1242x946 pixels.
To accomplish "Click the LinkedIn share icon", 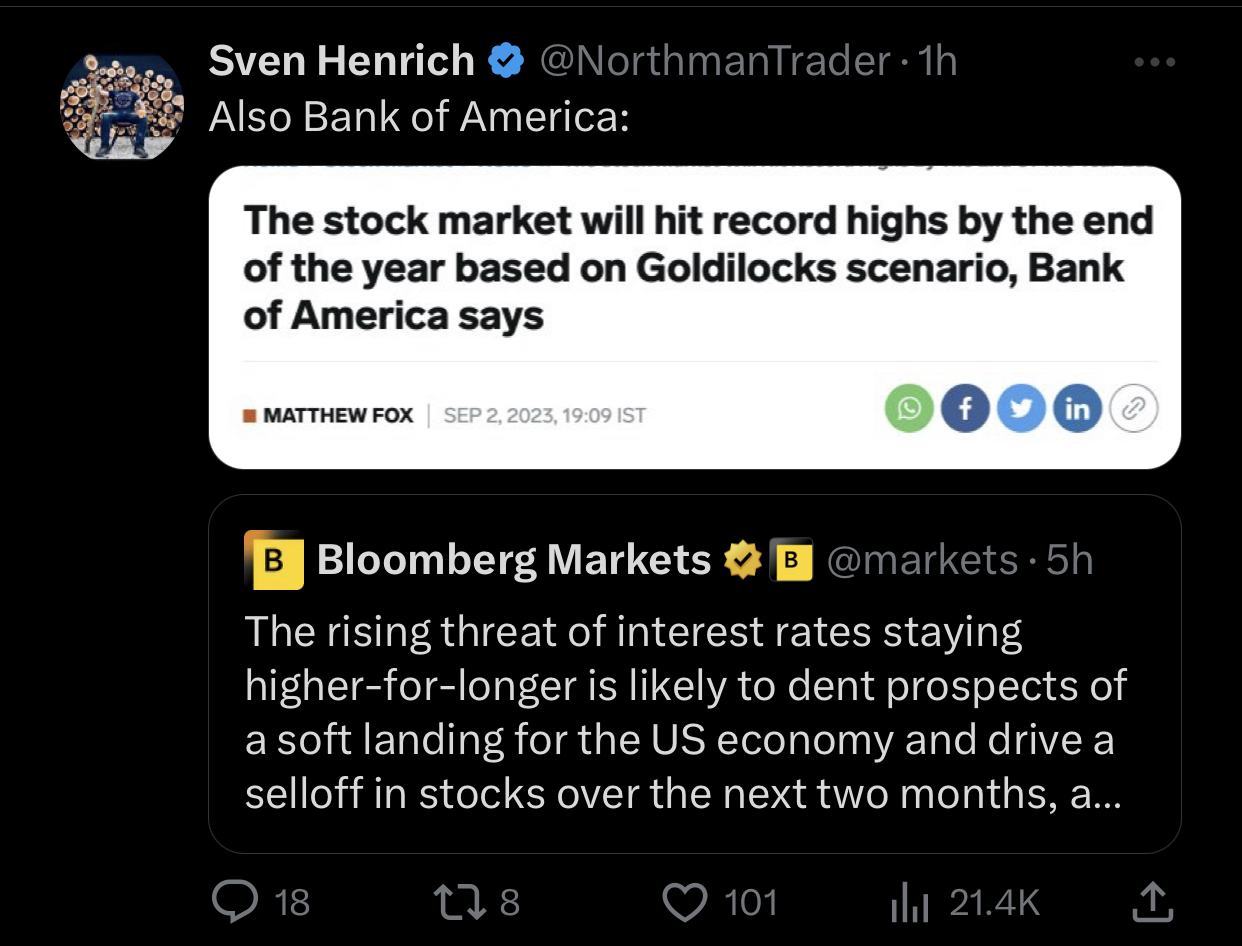I will [x=1077, y=408].
